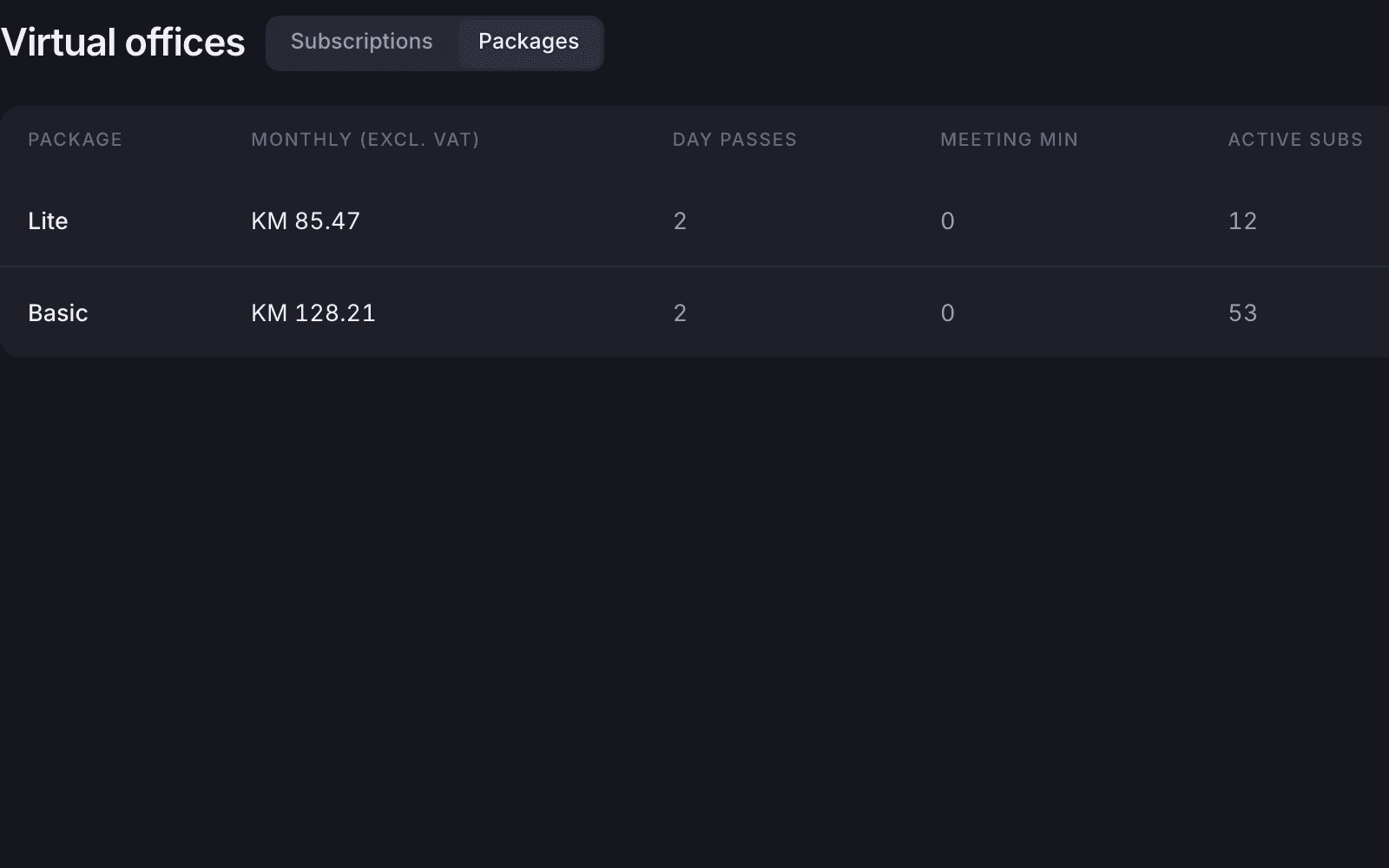This screenshot has height=868, width=1389.
Task: Click the PACKAGE column header
Action: (x=76, y=140)
